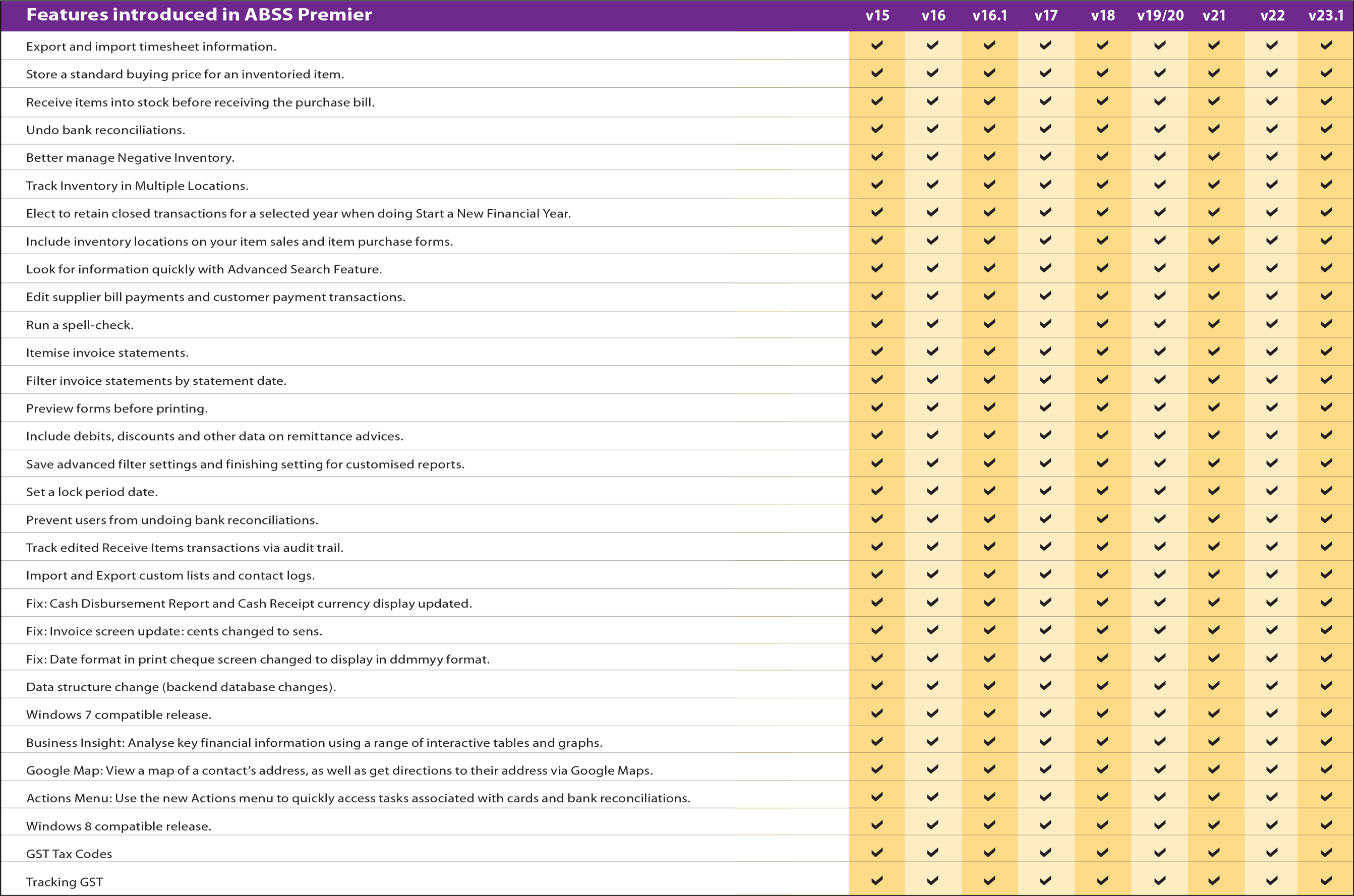Click last-row checkmark under v15
The width and height of the screenshot is (1354, 896).
point(877,880)
